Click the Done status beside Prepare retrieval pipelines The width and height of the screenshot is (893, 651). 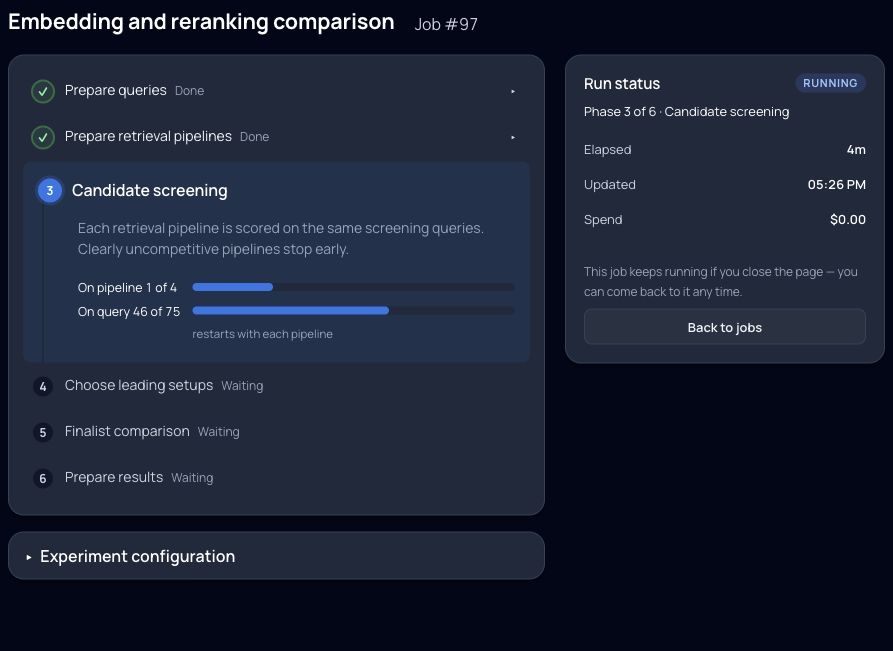(254, 137)
